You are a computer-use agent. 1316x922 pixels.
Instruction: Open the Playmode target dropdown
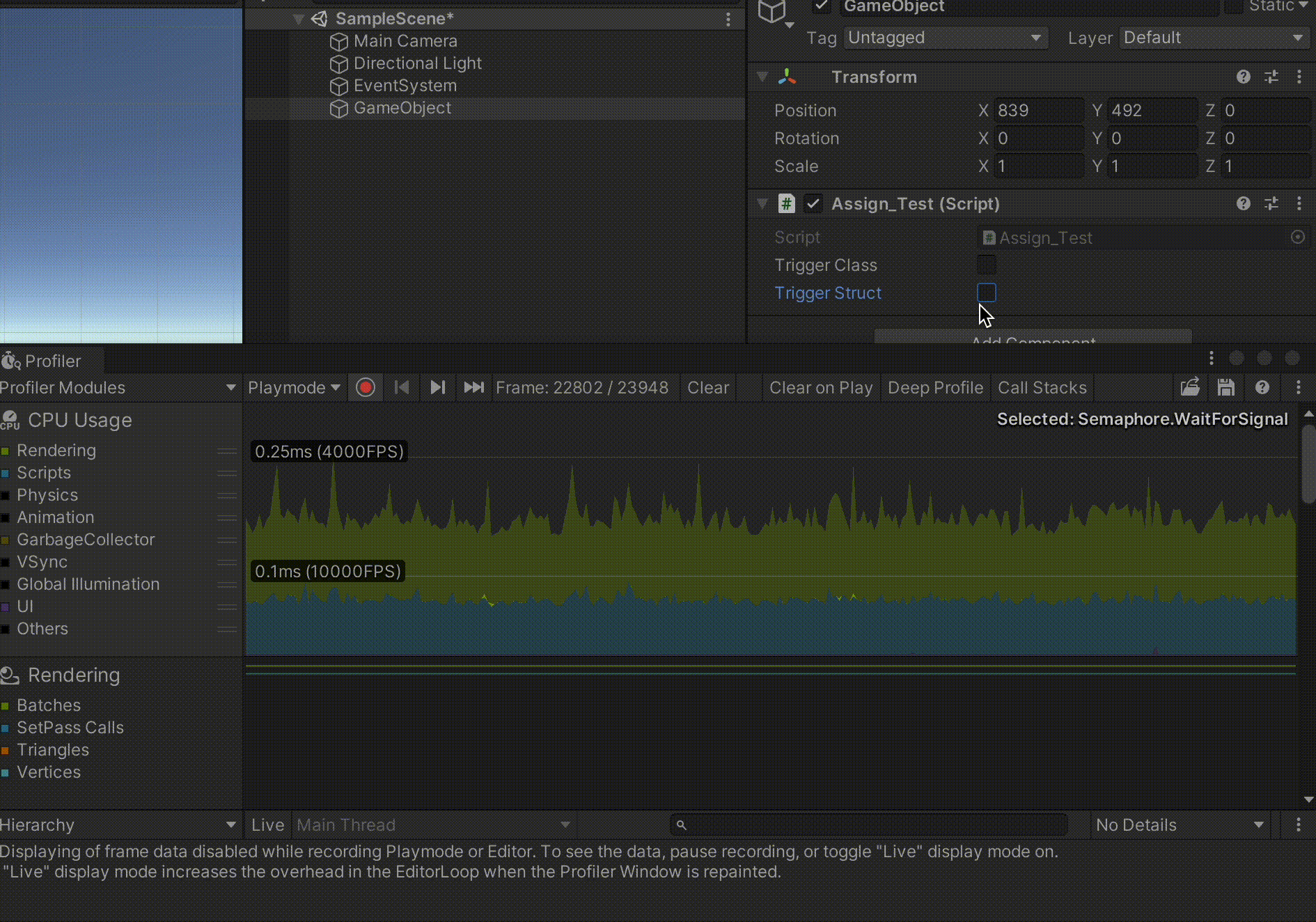[294, 387]
